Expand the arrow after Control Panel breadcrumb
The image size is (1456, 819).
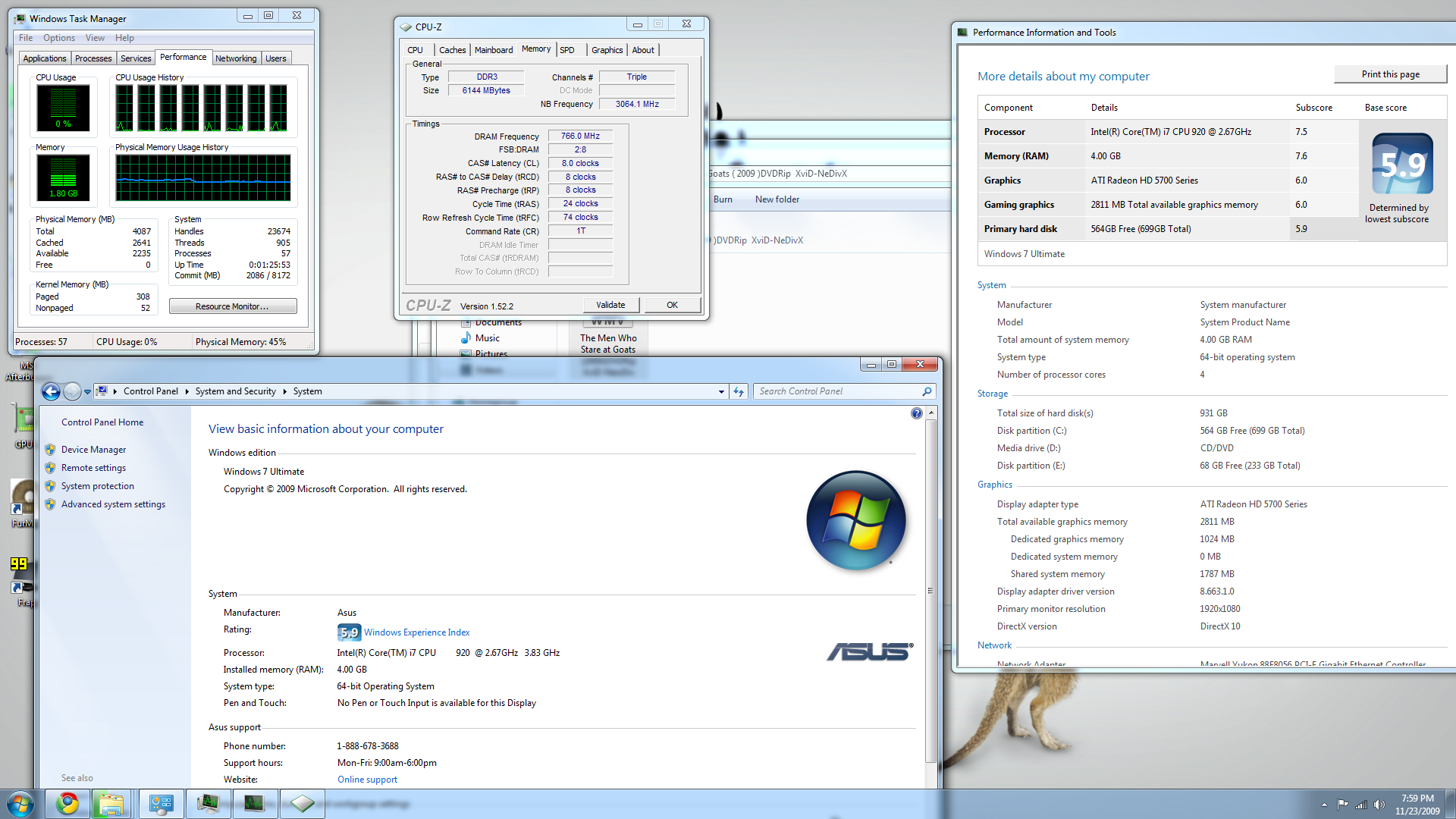coord(187,391)
